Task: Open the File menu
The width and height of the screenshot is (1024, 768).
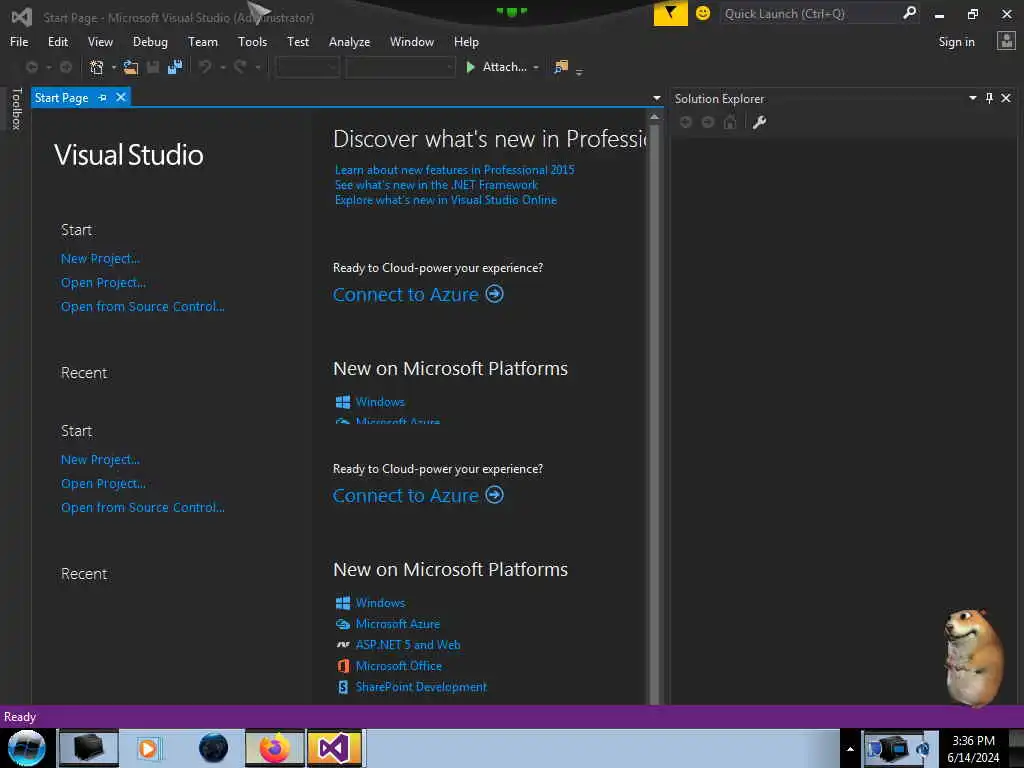Action: click(x=19, y=42)
